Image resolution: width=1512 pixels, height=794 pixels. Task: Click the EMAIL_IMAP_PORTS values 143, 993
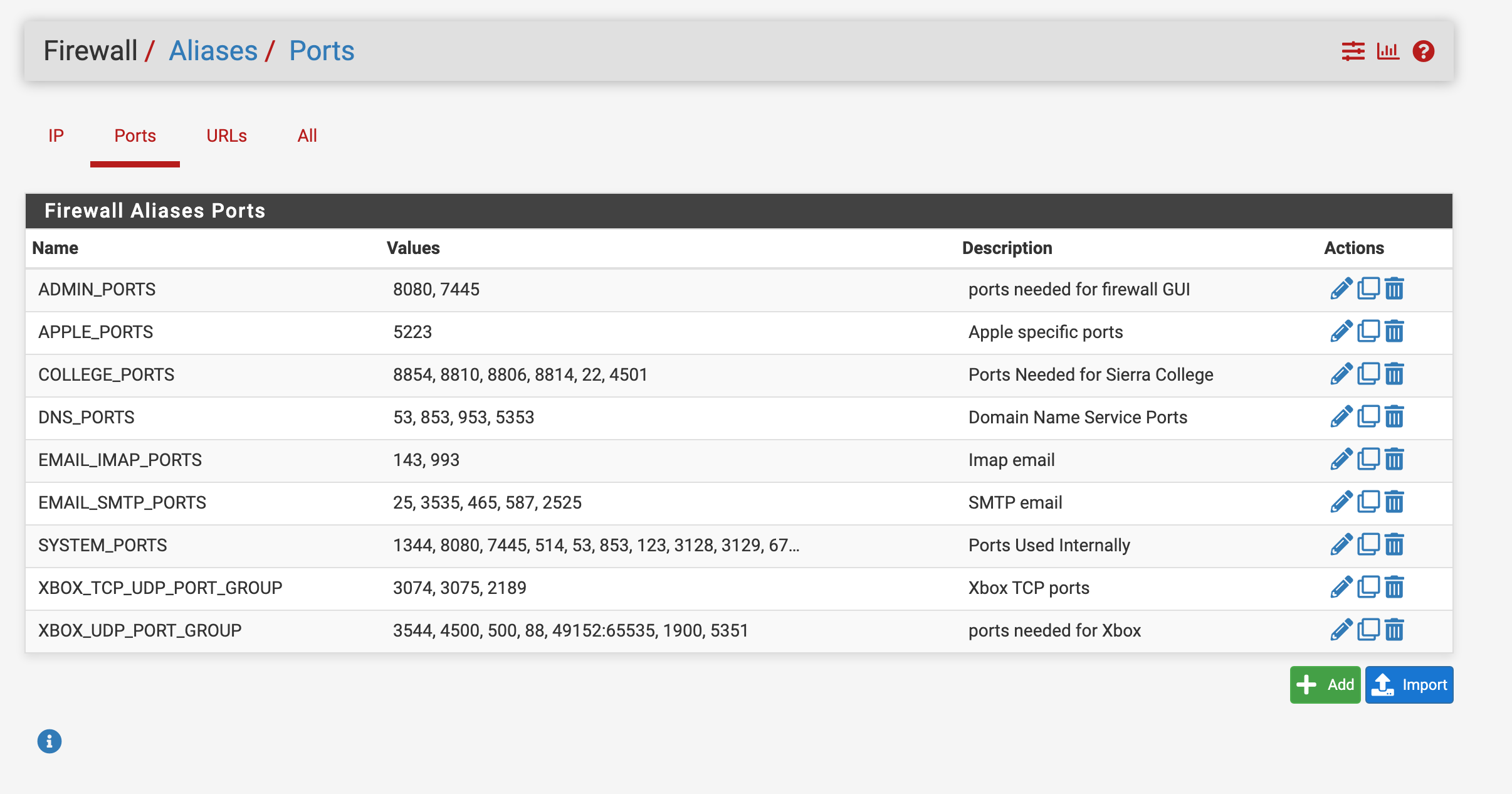coord(426,460)
